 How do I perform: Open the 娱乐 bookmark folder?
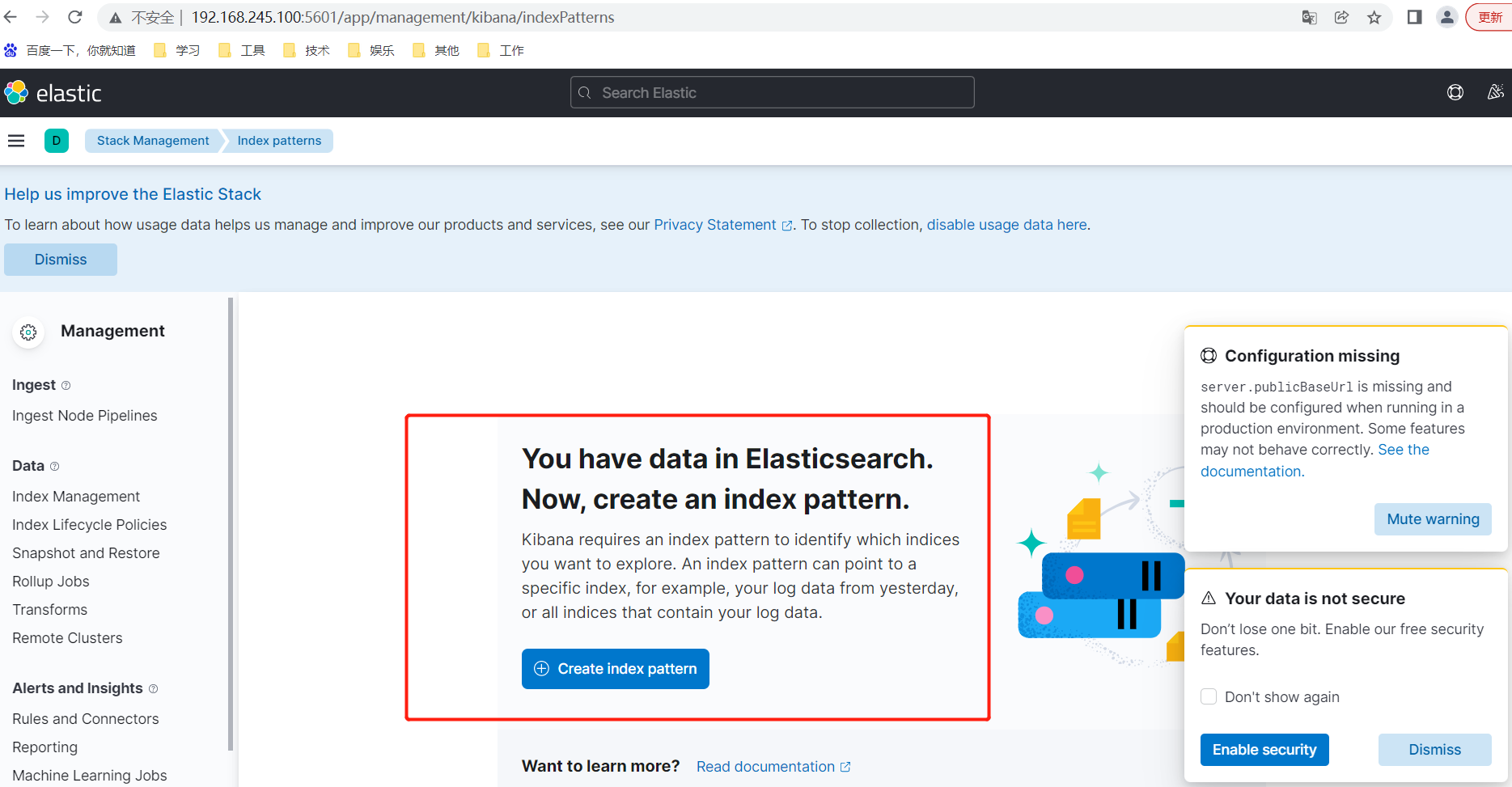pos(371,51)
